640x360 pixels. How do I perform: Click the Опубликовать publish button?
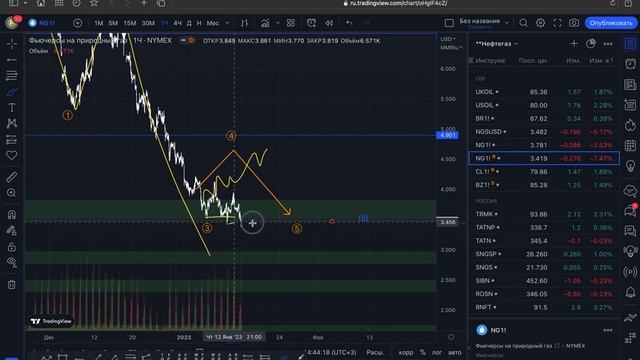611,23
